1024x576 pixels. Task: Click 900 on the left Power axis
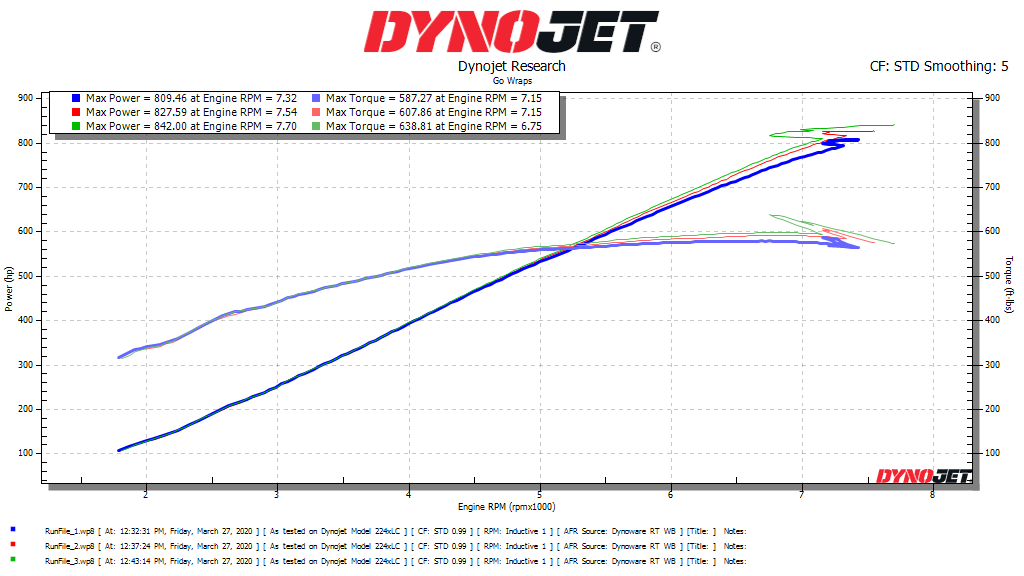[25, 98]
